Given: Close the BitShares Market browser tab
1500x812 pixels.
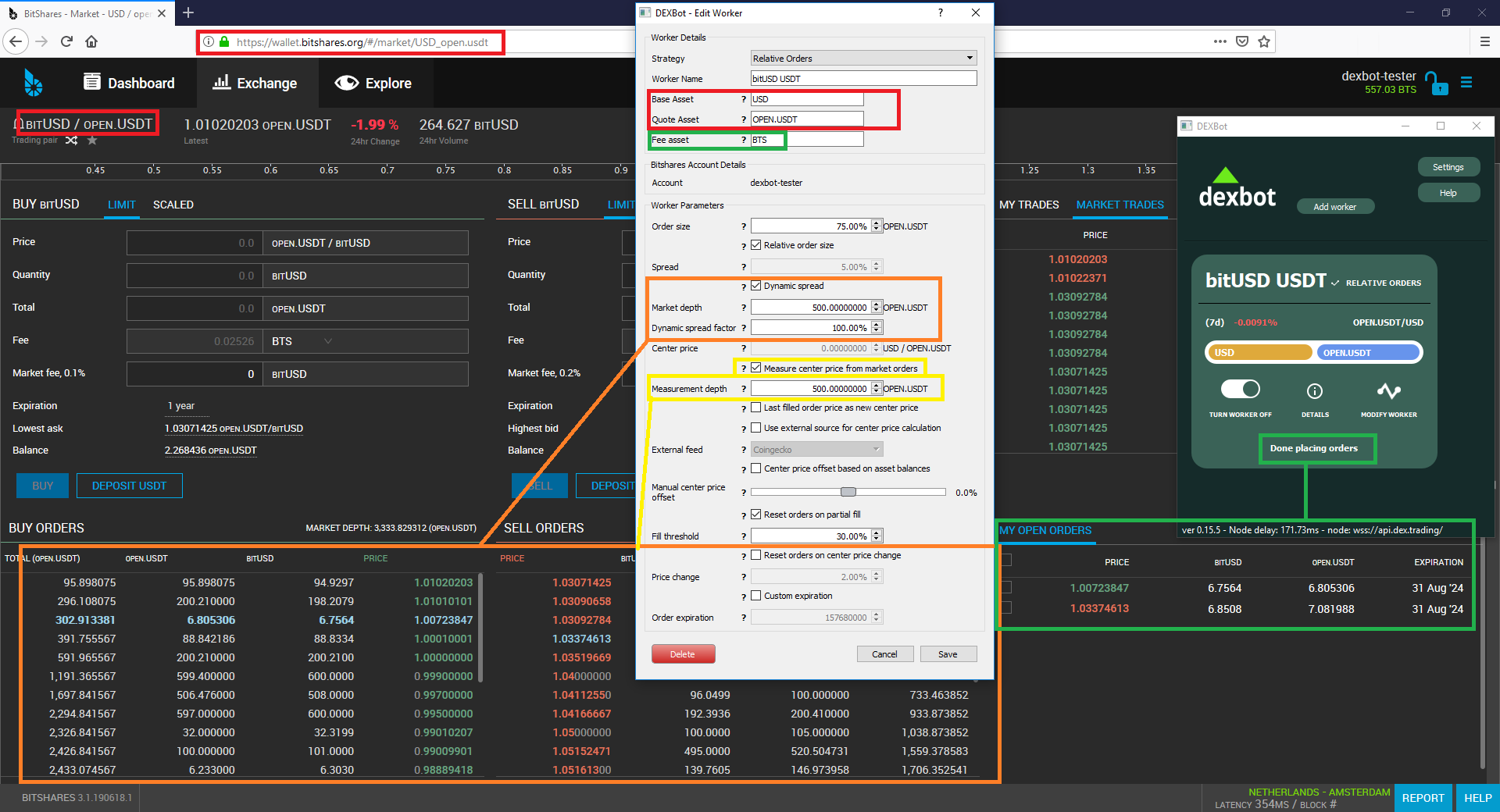Looking at the screenshot, I should pyautogui.click(x=162, y=13).
